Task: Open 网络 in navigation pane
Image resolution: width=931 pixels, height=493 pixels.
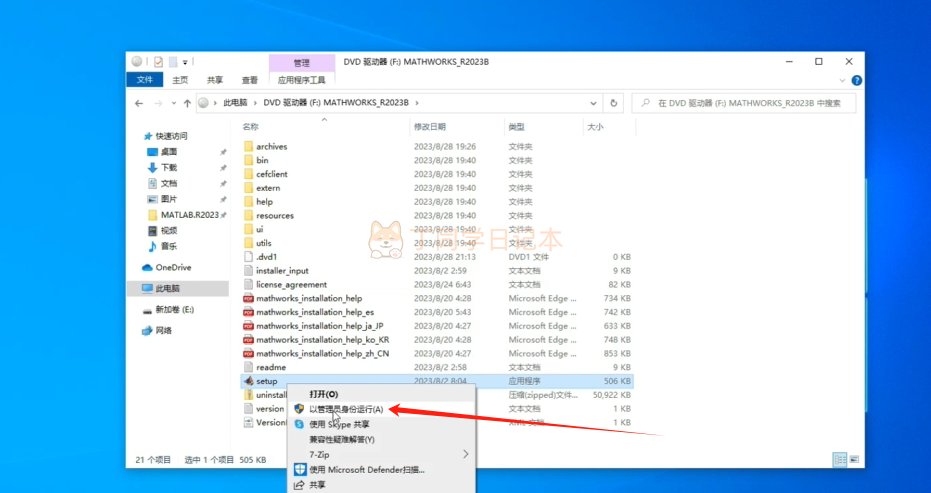Action: pos(163,331)
